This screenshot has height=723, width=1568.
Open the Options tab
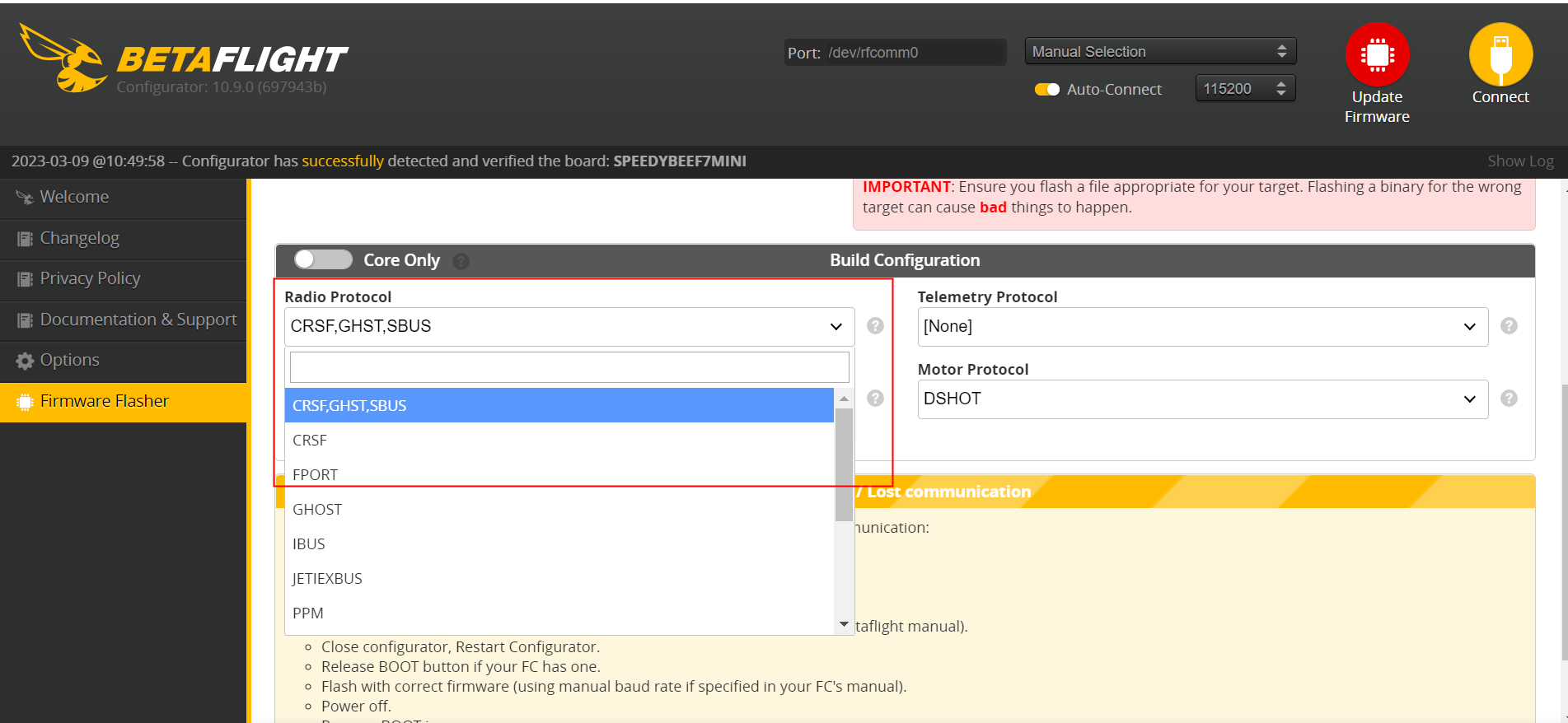click(x=124, y=361)
